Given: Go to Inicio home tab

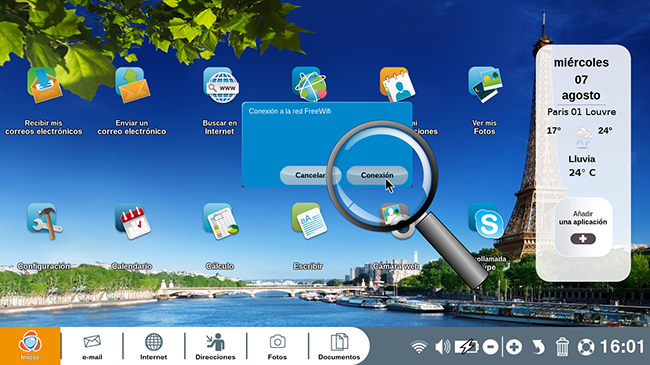Looking at the screenshot, I should [30, 346].
